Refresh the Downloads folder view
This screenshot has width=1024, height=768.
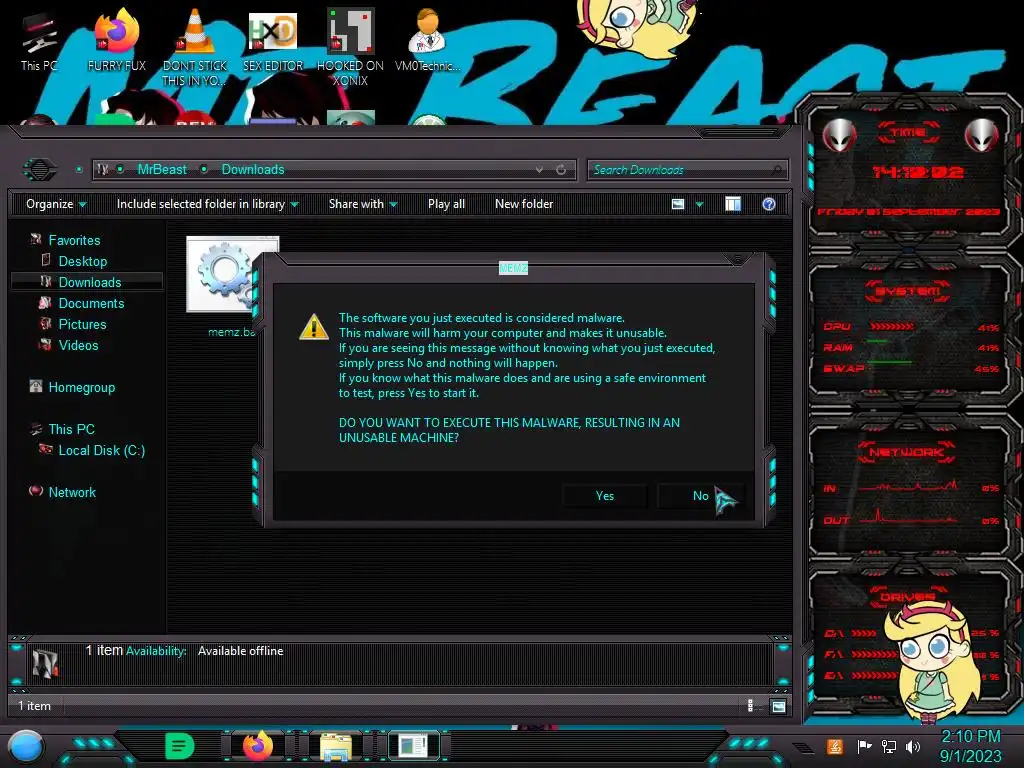[561, 170]
